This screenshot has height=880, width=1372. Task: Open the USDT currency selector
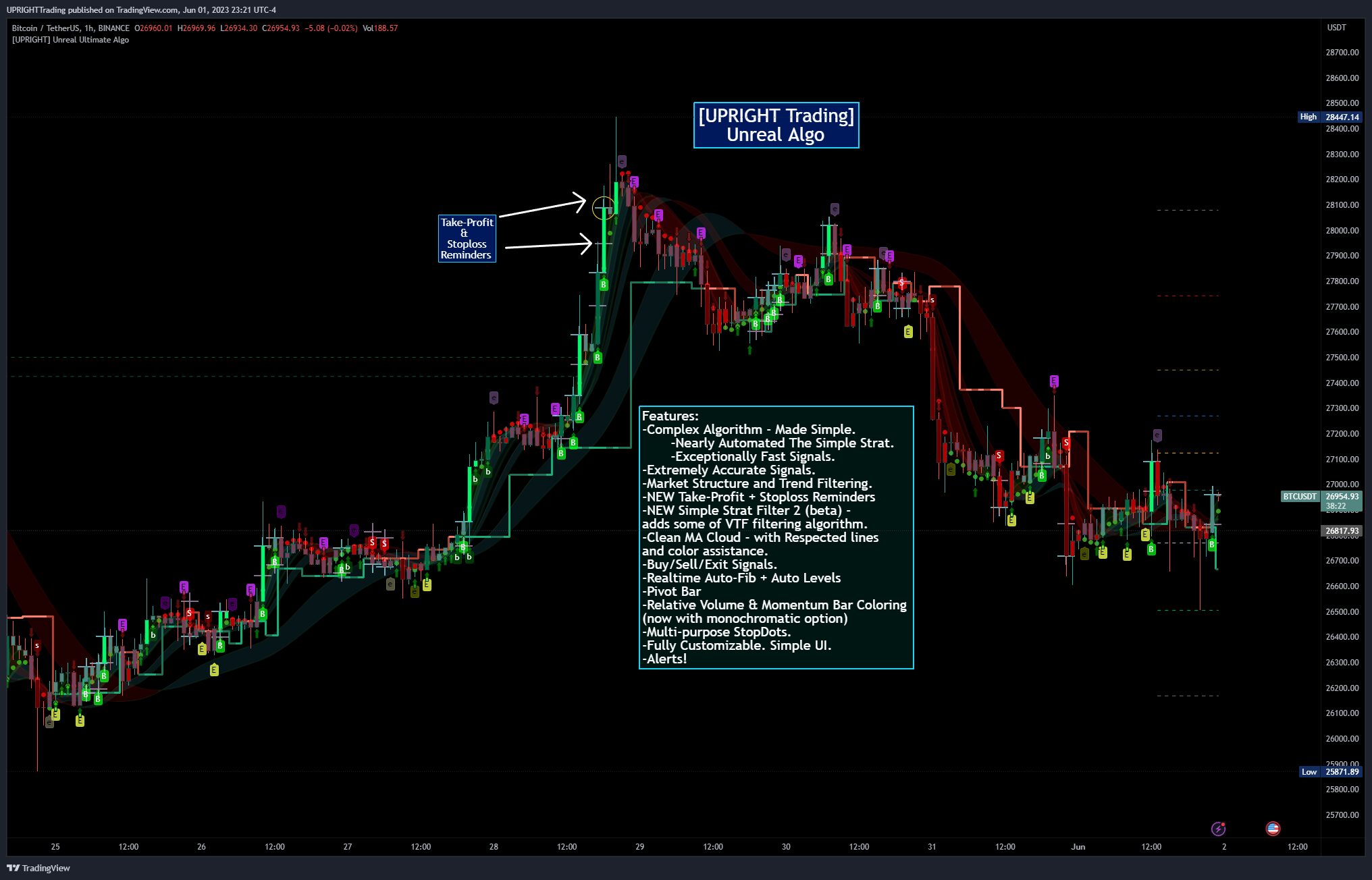(x=1336, y=28)
